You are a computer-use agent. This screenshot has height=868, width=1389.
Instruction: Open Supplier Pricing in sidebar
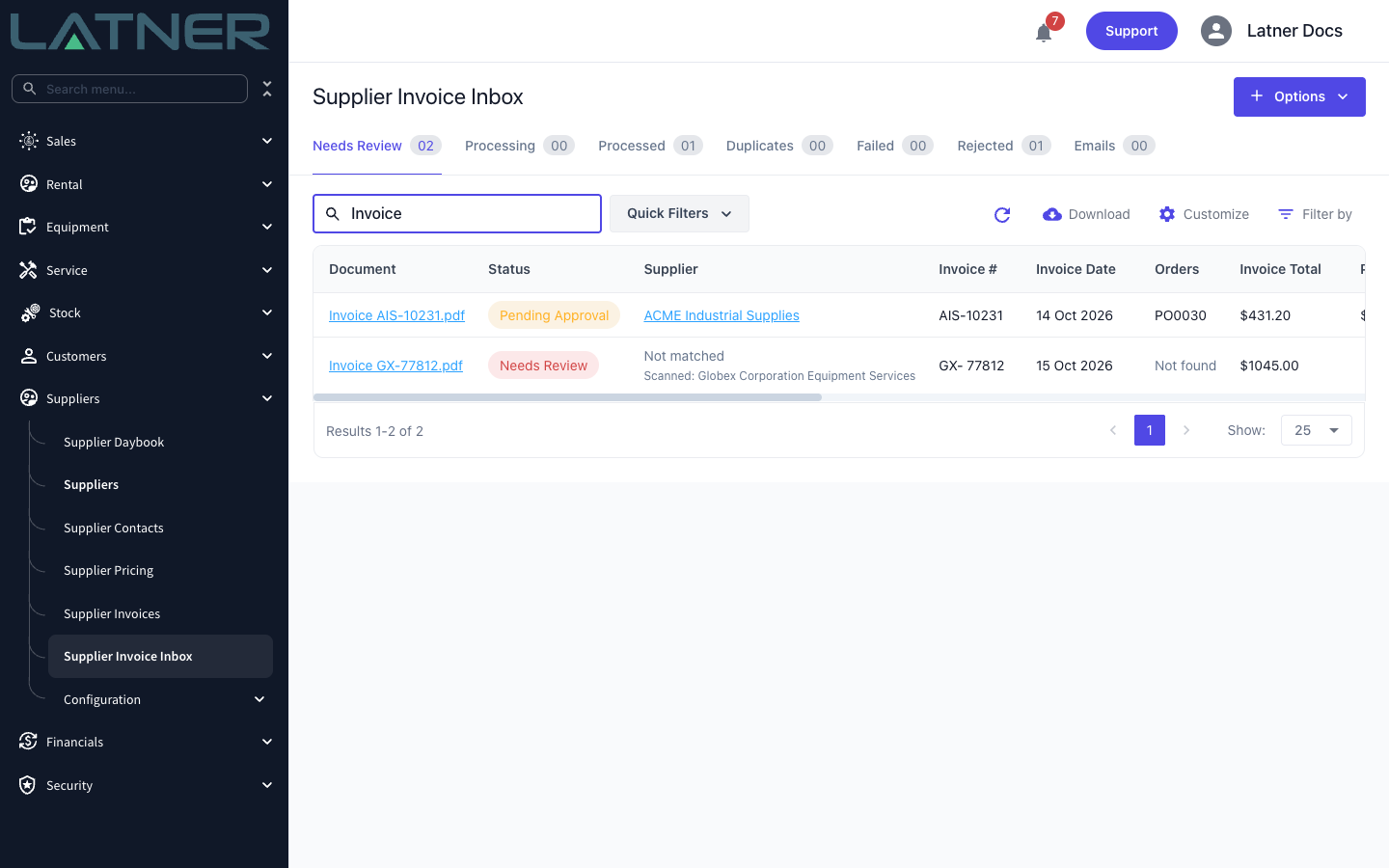coord(108,570)
